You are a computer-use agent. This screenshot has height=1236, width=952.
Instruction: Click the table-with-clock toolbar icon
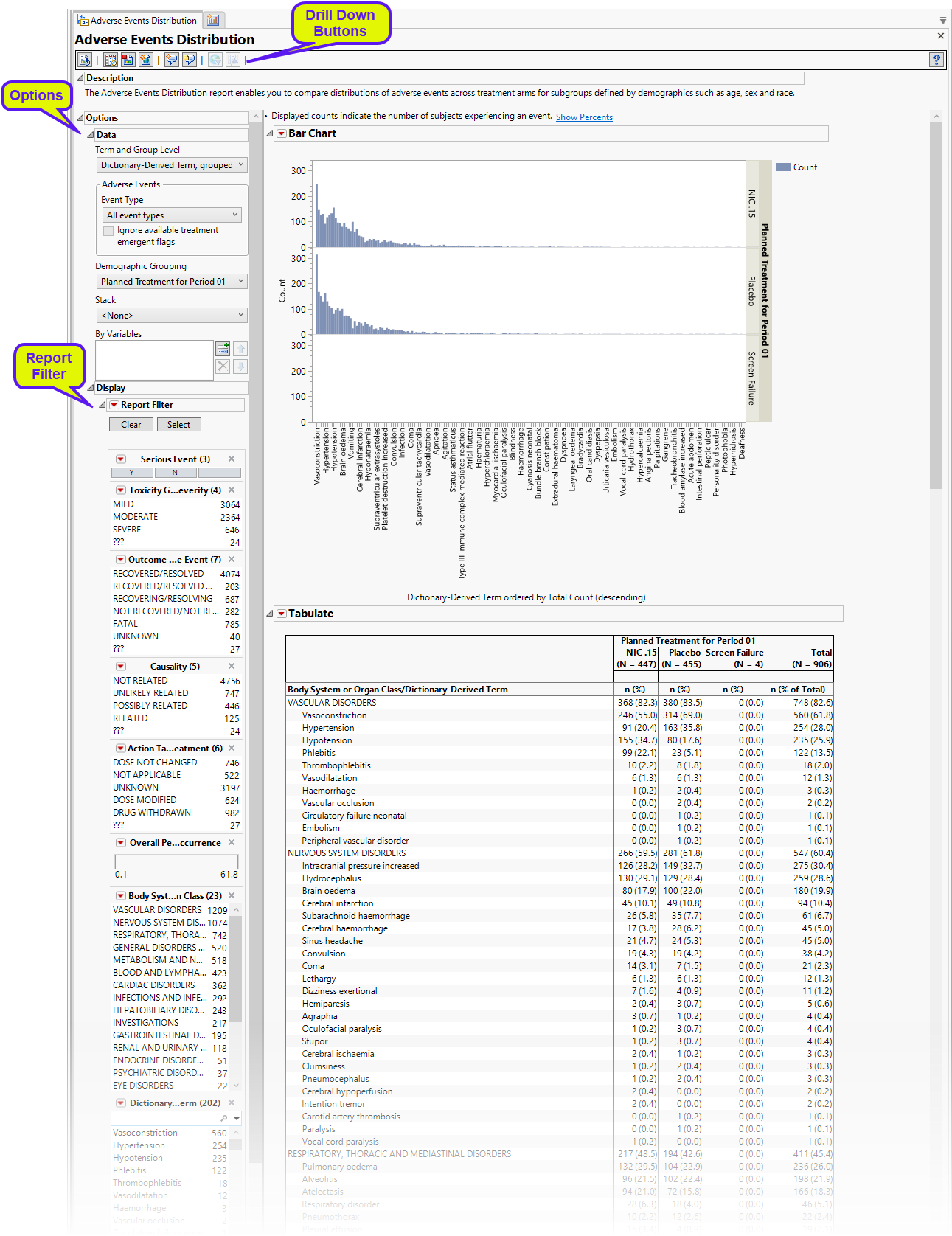[111, 60]
